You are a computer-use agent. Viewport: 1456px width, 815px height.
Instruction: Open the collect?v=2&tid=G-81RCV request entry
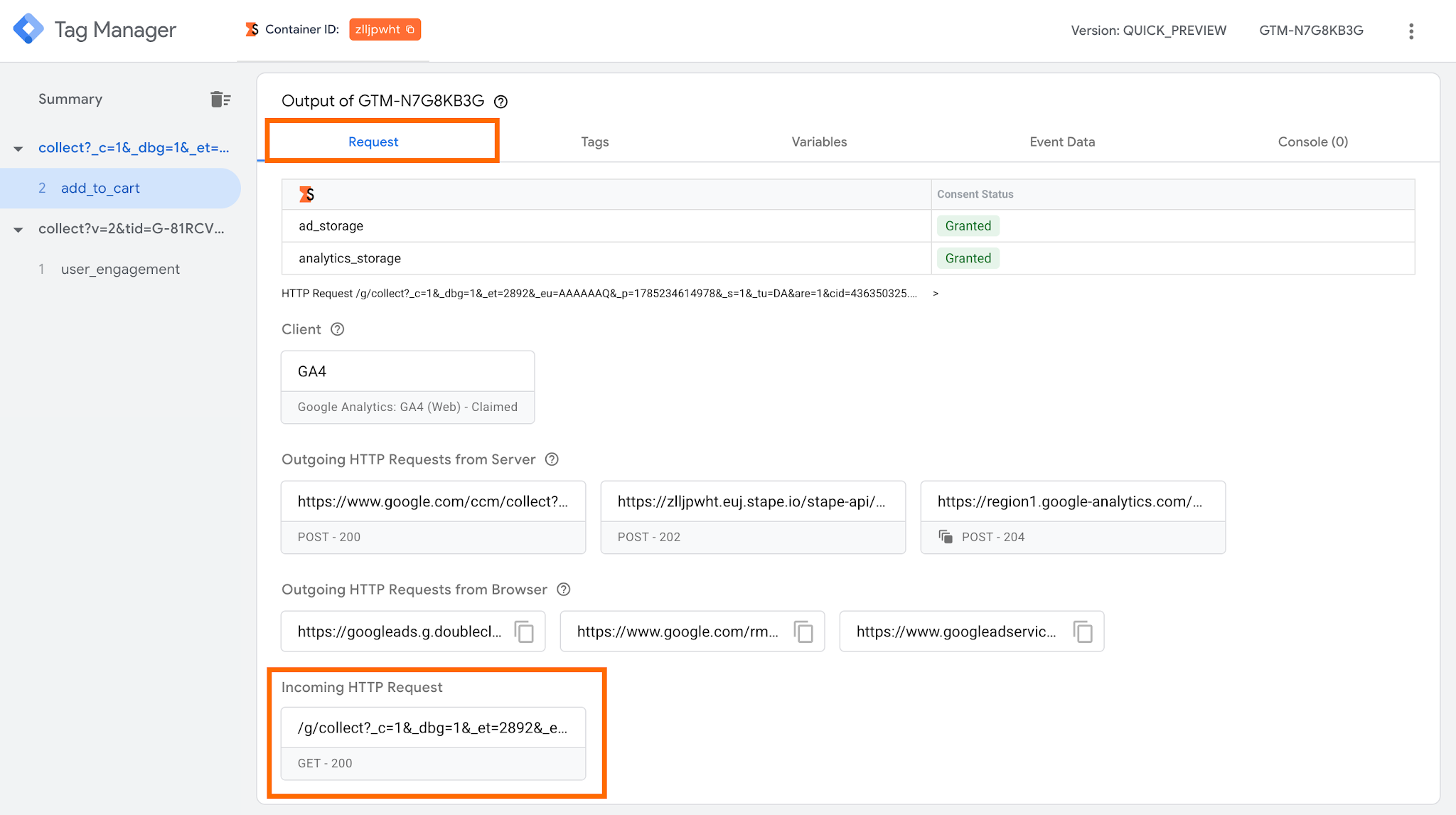pyautogui.click(x=132, y=229)
